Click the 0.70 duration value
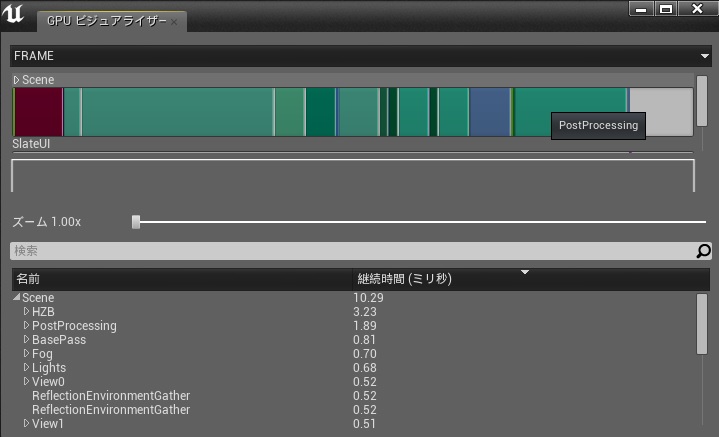The height and width of the screenshot is (437, 719). pos(365,354)
